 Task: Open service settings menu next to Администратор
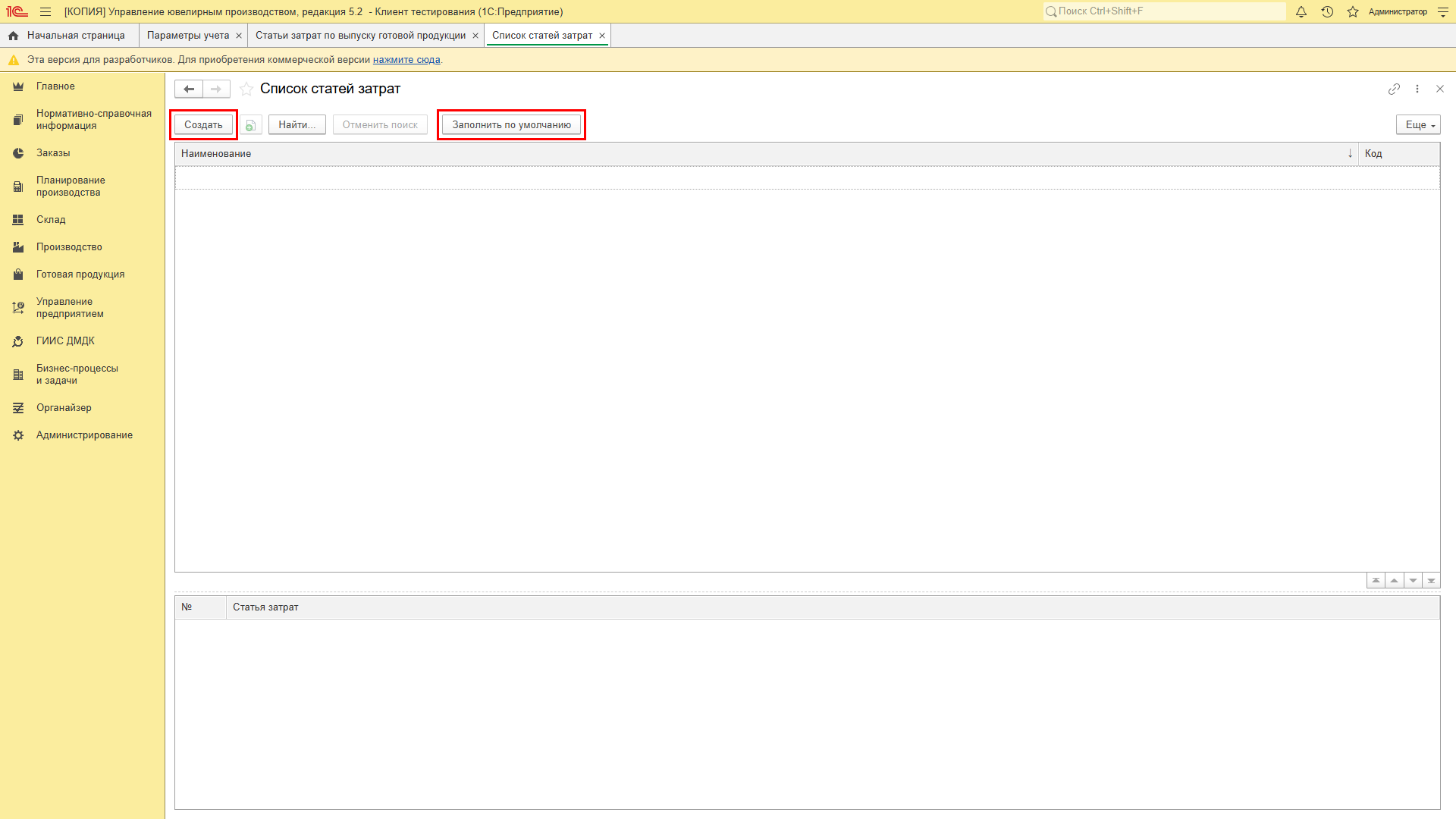[x=1443, y=11]
